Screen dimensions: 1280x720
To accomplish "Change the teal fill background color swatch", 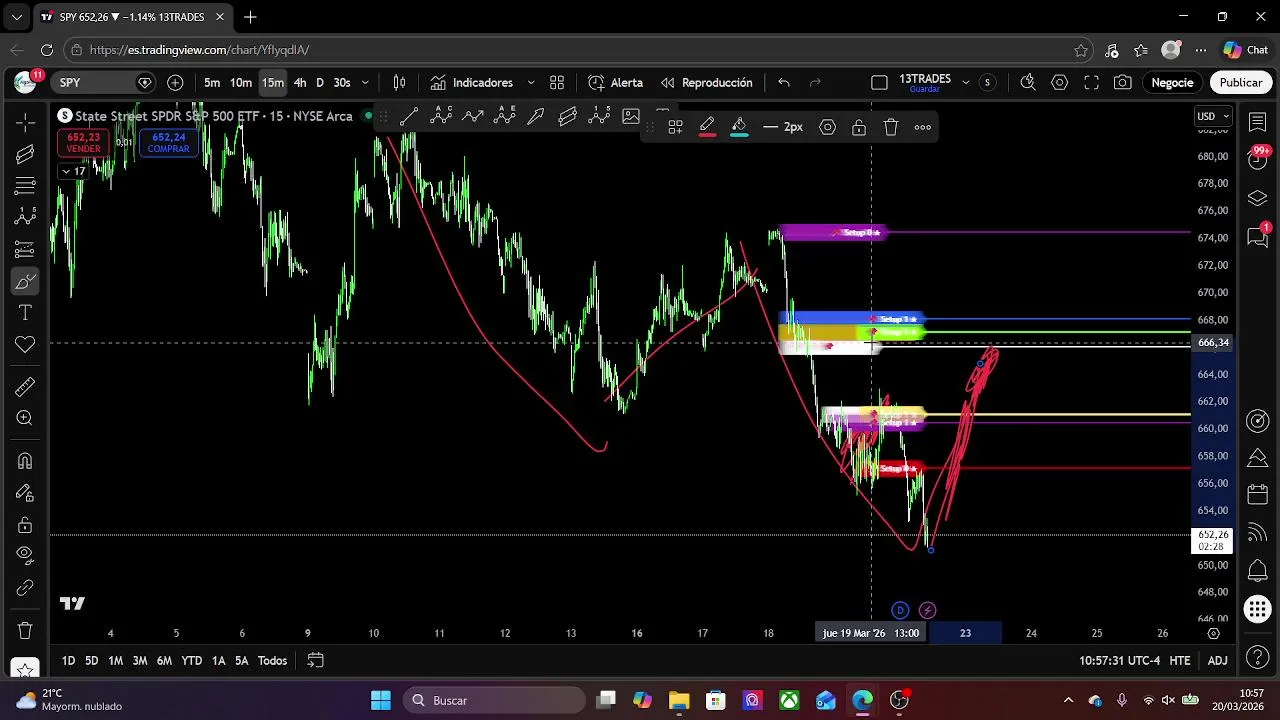I will coord(739,127).
